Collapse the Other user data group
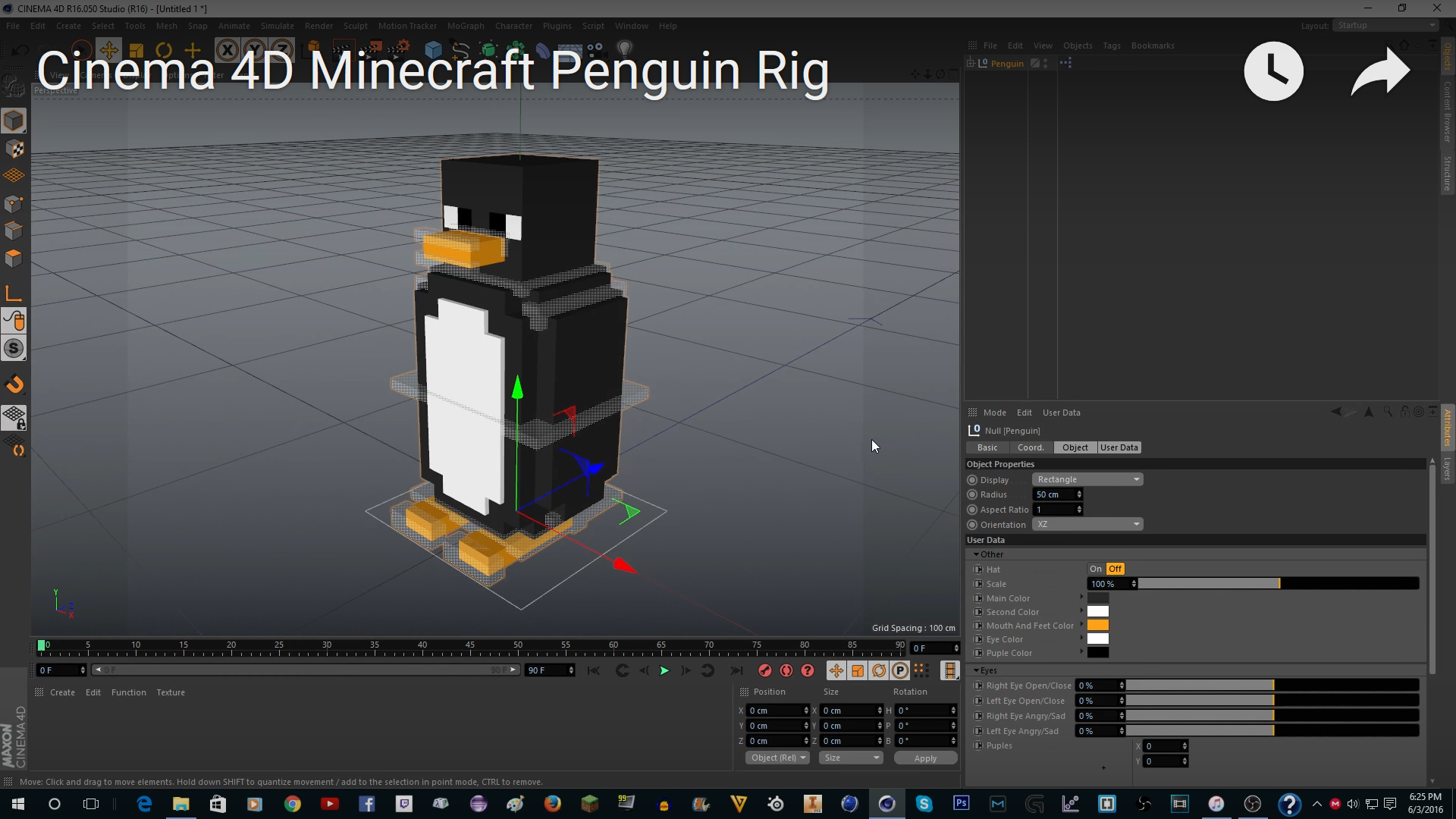 (976, 554)
